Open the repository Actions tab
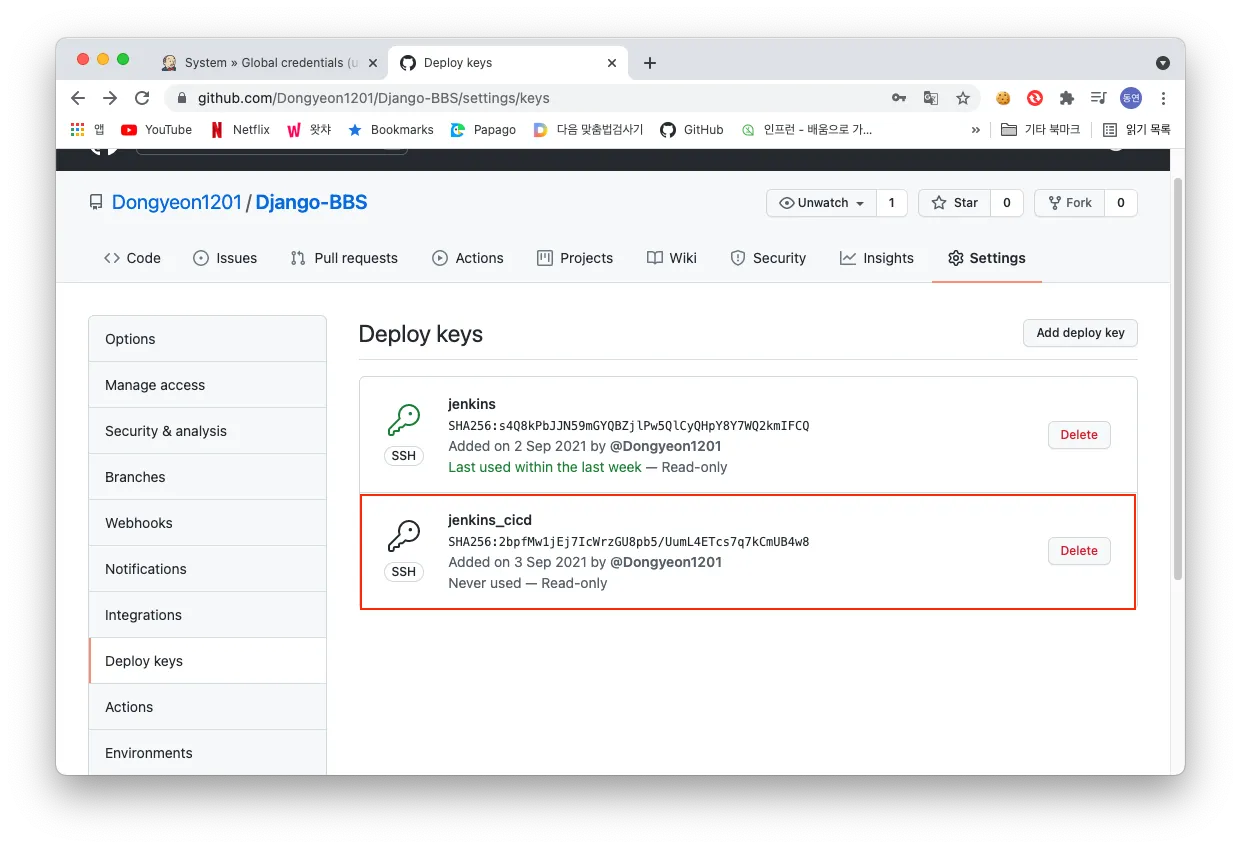1241x849 pixels. [468, 258]
